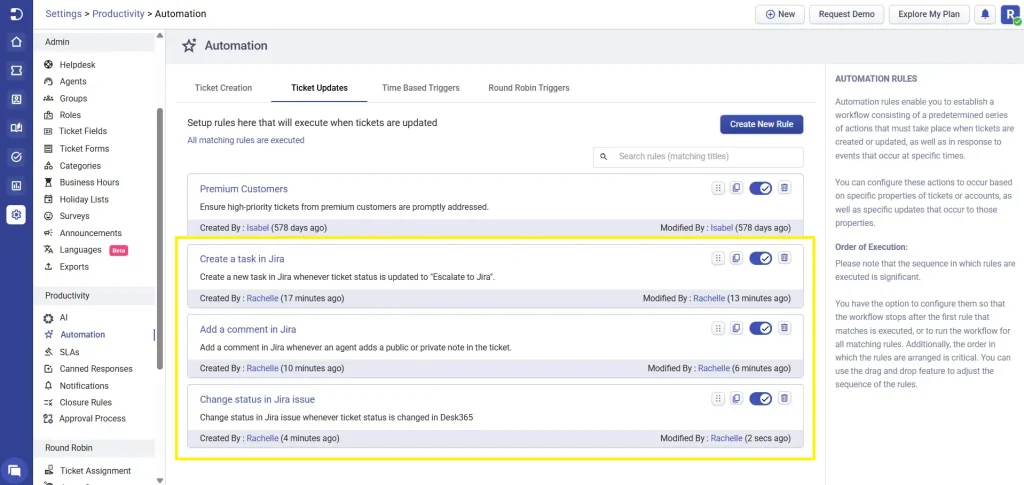Viewport: 1024px width, 485px height.
Task: Click the sidebar vertical scrollbar thumb
Action: [159, 239]
